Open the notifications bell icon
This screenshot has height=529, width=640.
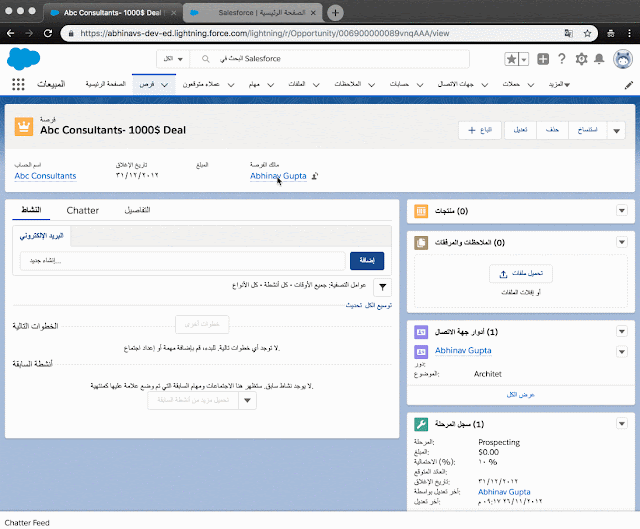pyautogui.click(x=599, y=59)
